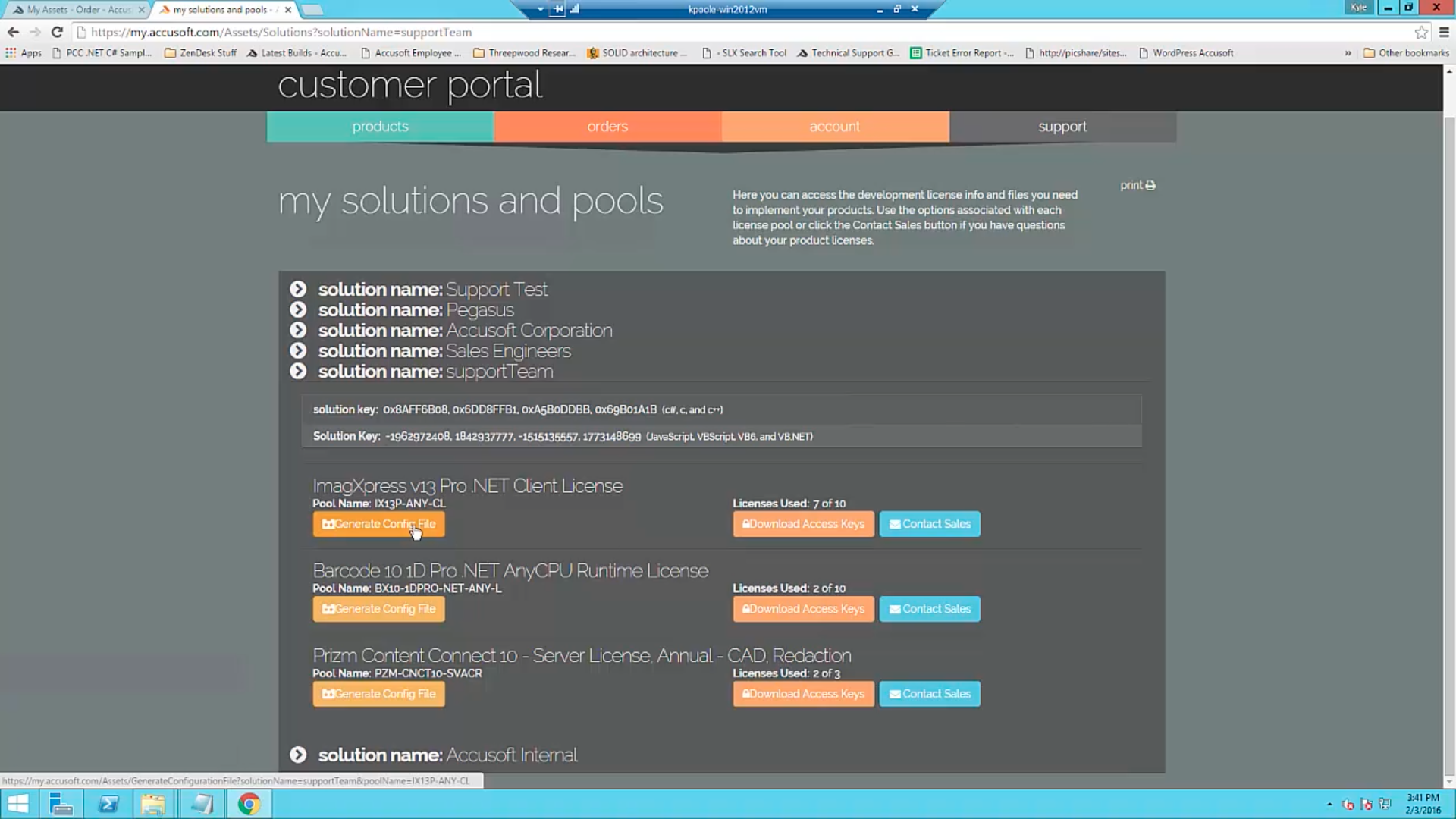The width and height of the screenshot is (1456, 819).
Task: Open the Chrome menu icon
Action: point(1444,32)
